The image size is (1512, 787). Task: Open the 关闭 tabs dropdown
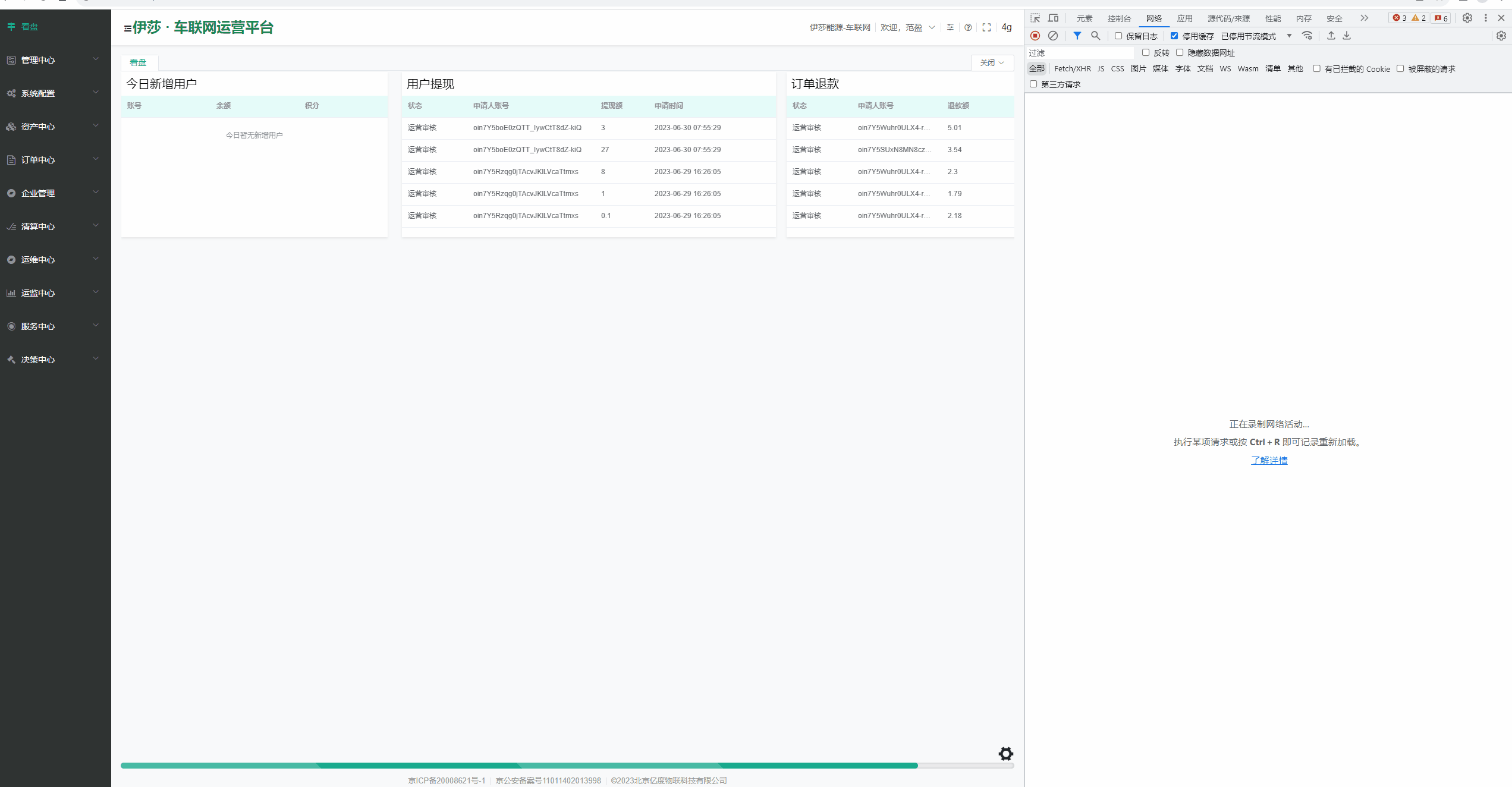(992, 62)
